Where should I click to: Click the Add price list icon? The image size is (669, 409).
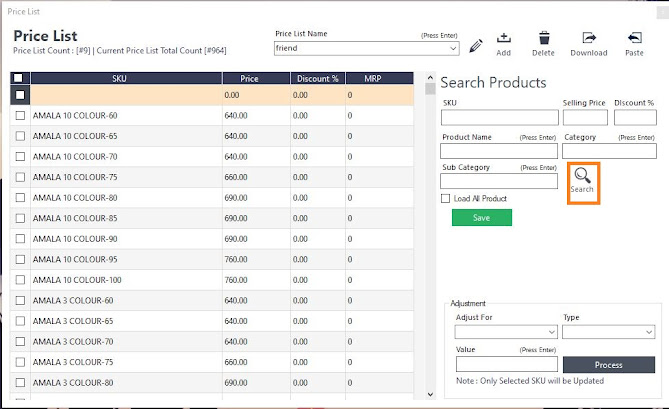[503, 38]
